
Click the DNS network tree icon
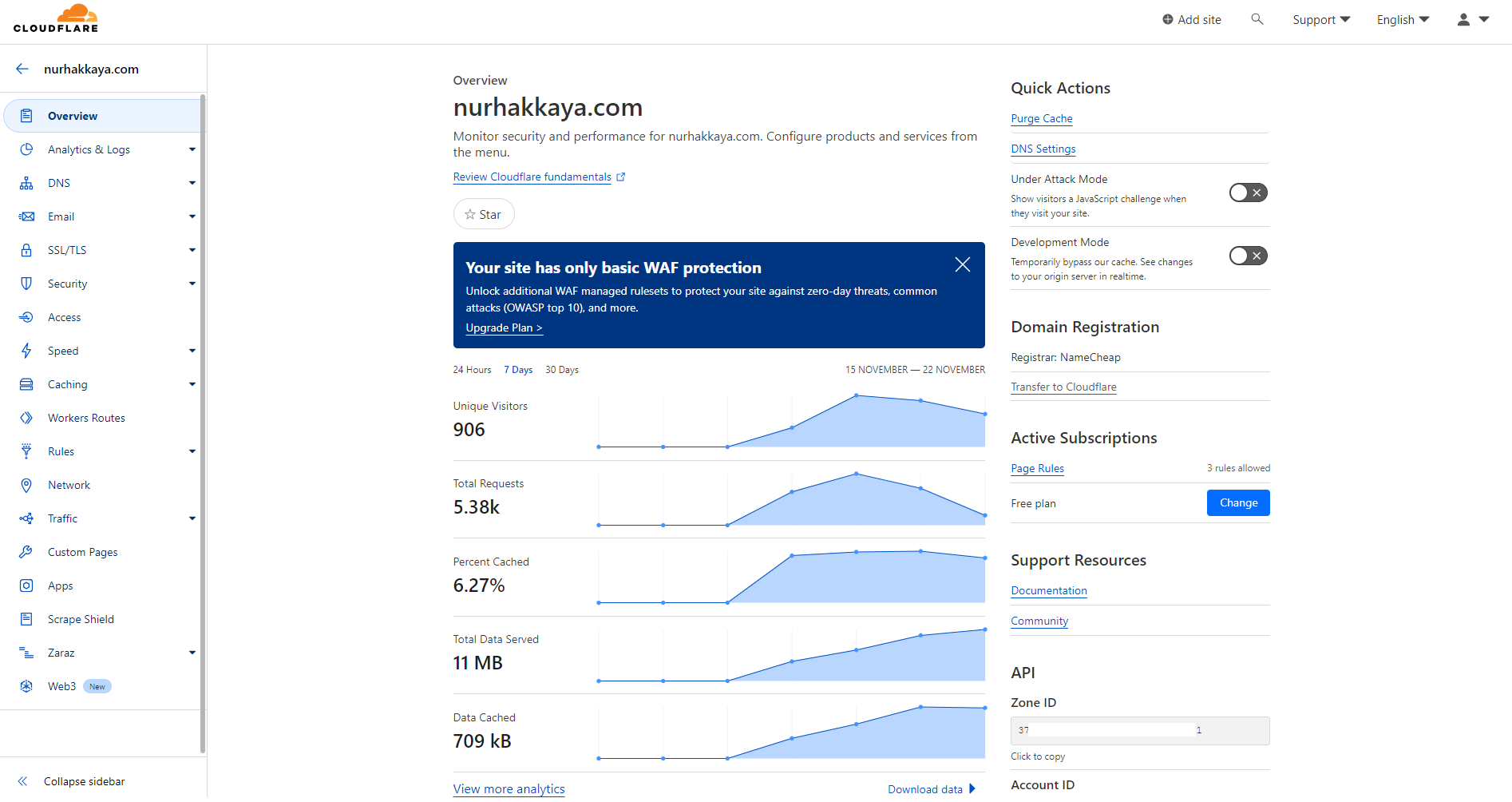coord(26,183)
